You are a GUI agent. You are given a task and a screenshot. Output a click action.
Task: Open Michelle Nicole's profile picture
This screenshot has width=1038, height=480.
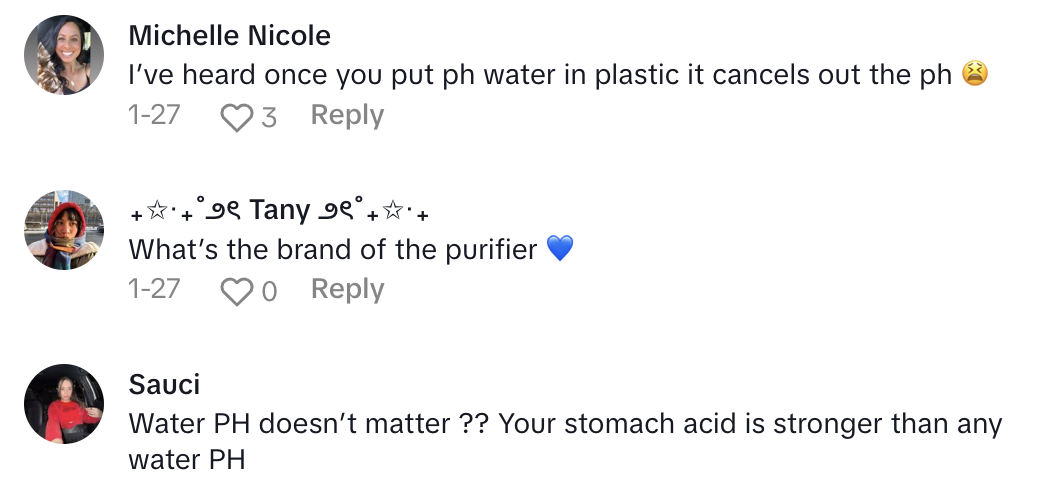point(64,57)
